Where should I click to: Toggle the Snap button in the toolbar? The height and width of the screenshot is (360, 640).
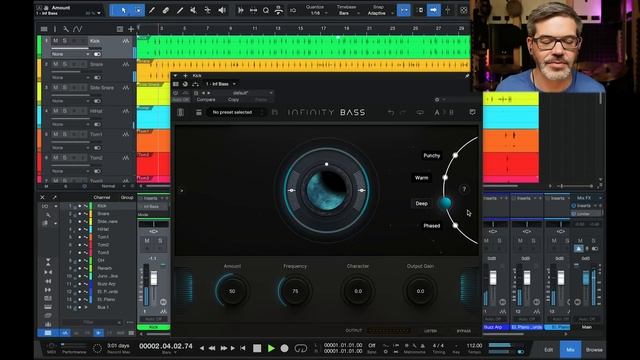(x=403, y=10)
